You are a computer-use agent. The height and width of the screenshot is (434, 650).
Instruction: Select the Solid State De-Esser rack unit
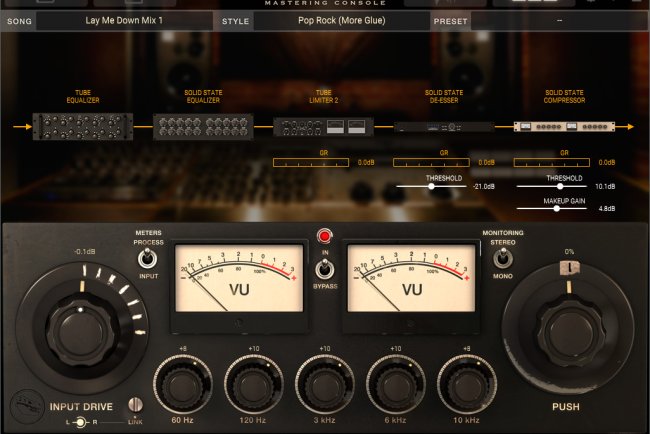coord(444,127)
